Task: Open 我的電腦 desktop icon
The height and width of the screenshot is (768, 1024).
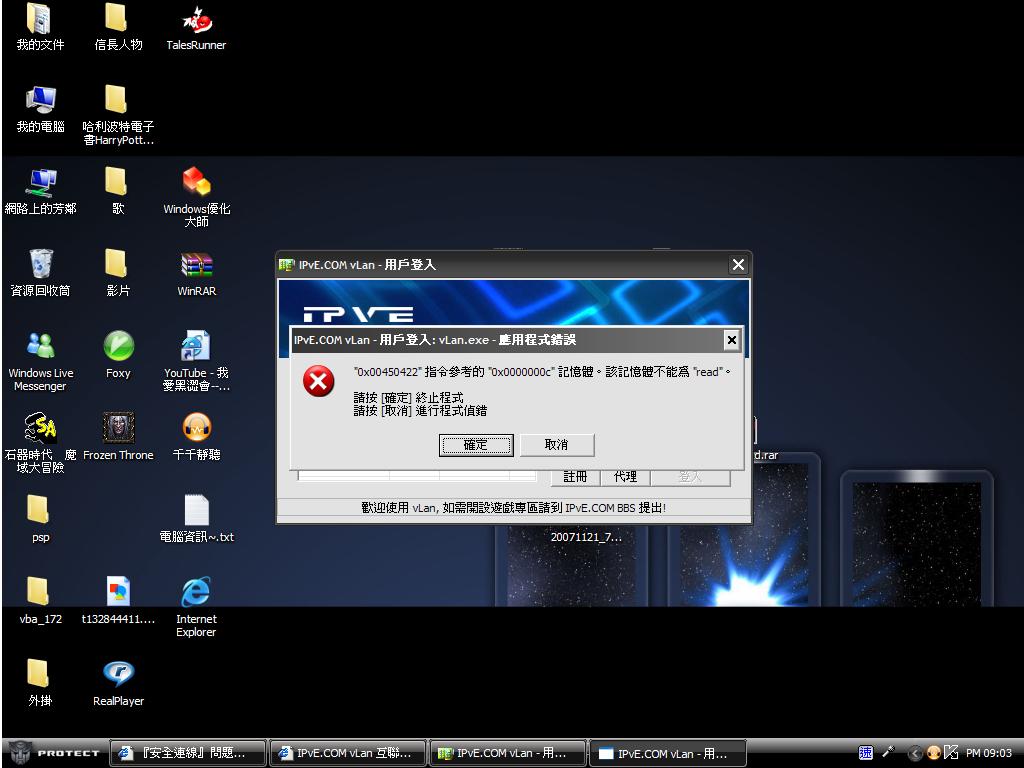Action: pos(40,110)
